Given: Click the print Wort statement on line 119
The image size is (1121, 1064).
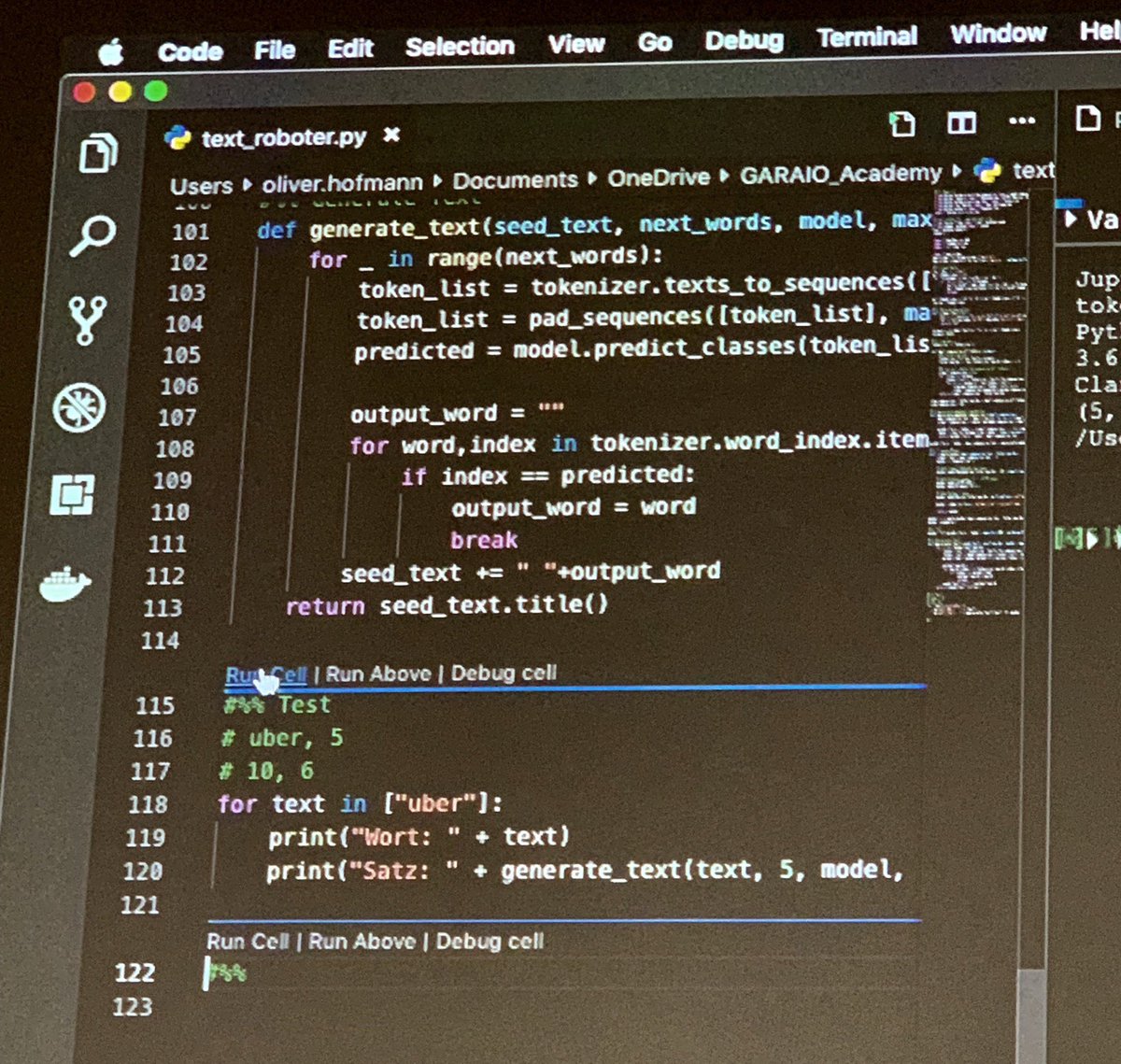Looking at the screenshot, I should pos(419,836).
